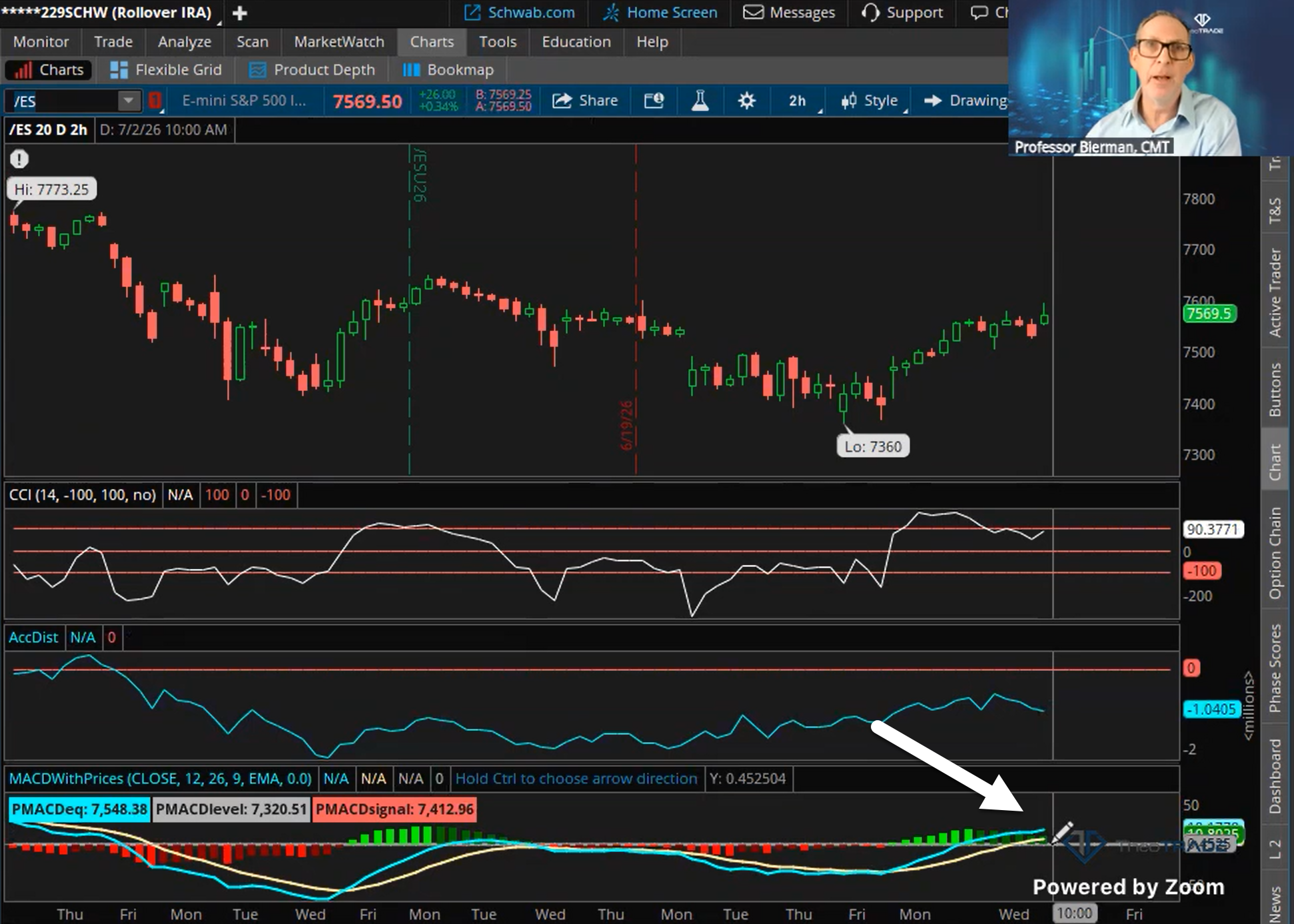Click the green 7569.5 price axis label
Image resolution: width=1294 pixels, height=924 pixels.
coord(1209,314)
